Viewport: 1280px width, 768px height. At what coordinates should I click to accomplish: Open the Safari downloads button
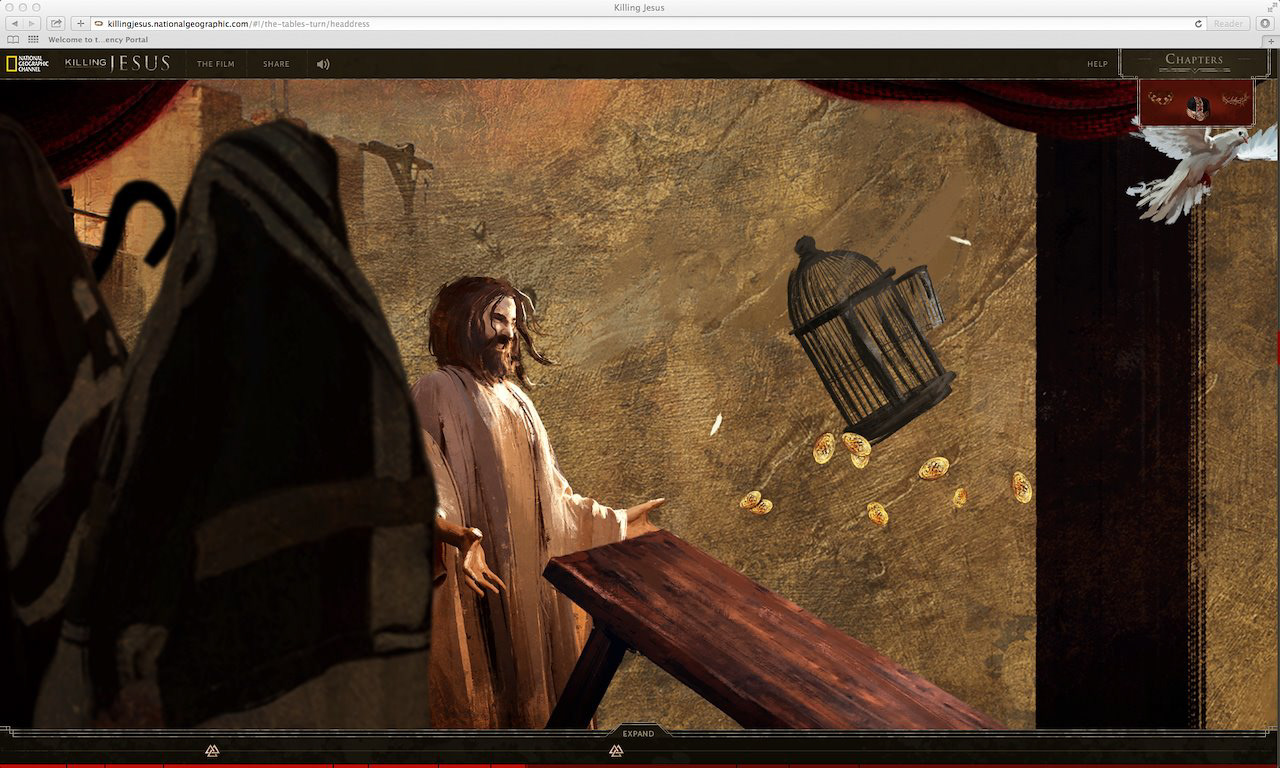[1265, 23]
